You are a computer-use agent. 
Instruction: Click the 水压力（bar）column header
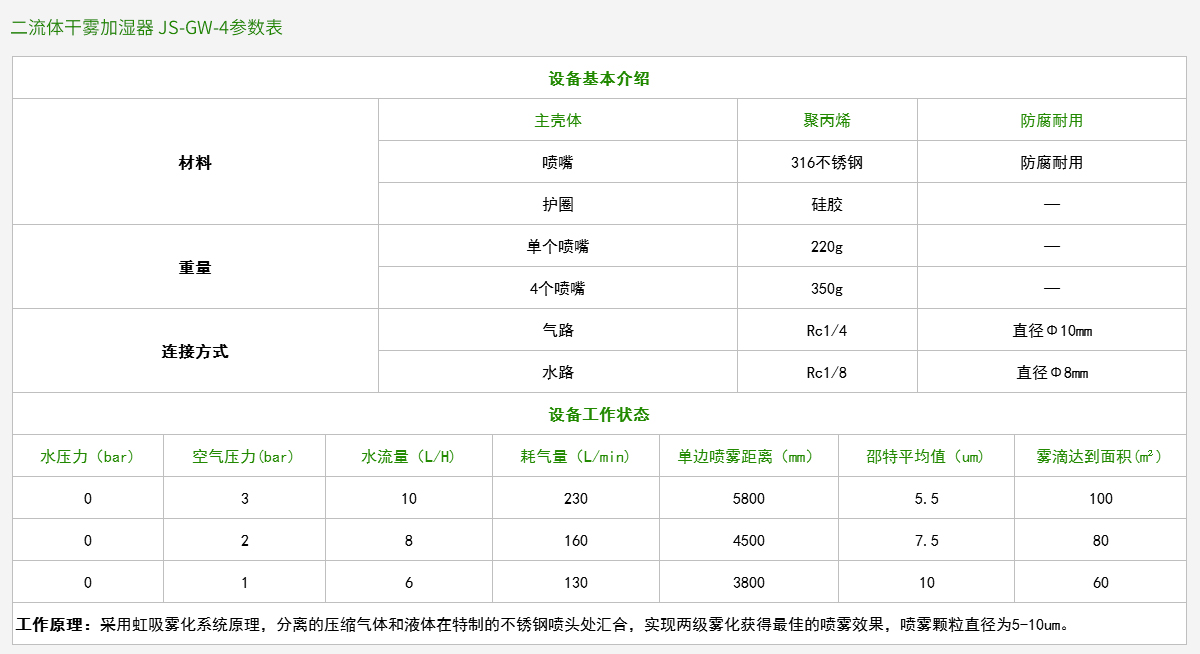click(x=88, y=456)
